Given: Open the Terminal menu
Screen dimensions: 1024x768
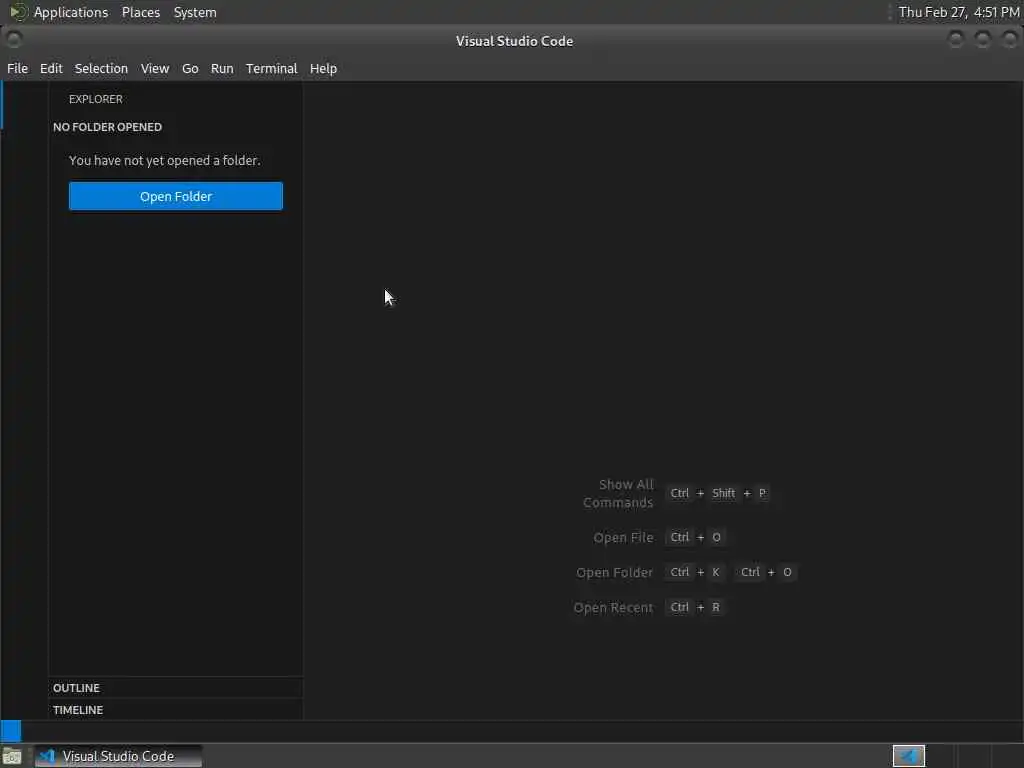Looking at the screenshot, I should (x=272, y=69).
